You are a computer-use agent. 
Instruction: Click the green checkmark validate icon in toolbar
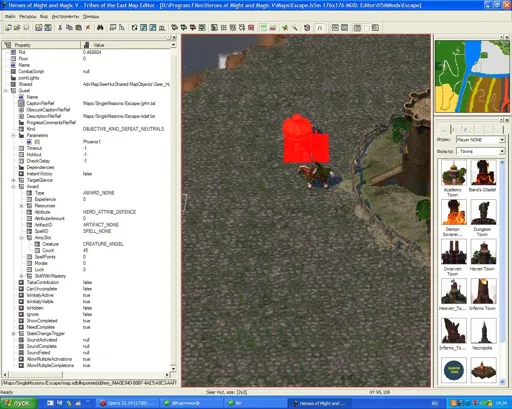tap(285, 28)
